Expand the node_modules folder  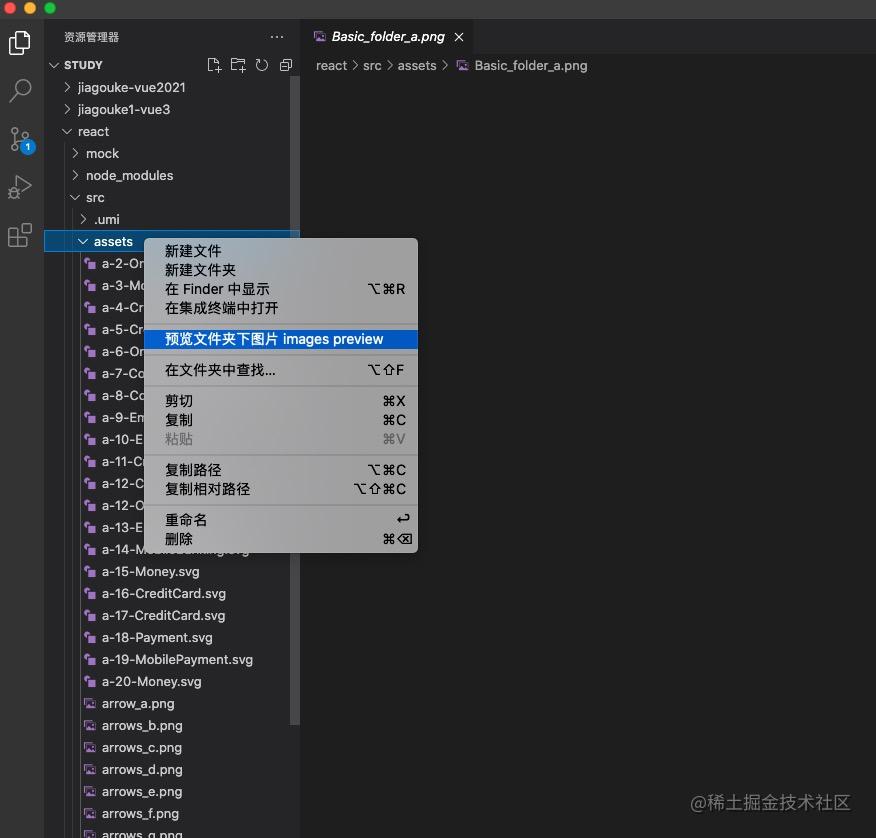[x=129, y=175]
